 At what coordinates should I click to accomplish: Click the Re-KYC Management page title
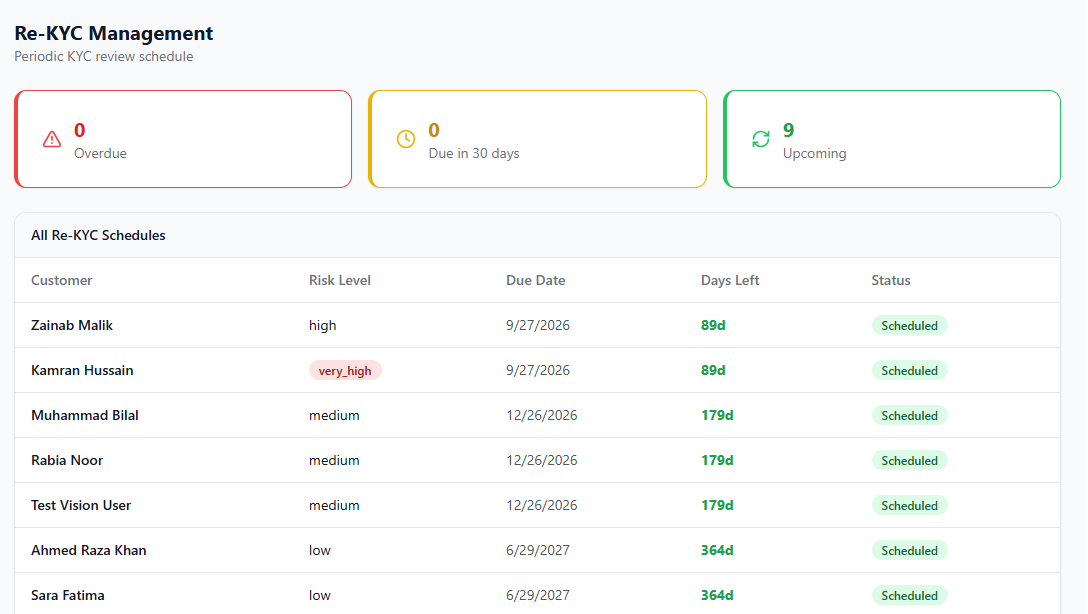click(x=114, y=33)
